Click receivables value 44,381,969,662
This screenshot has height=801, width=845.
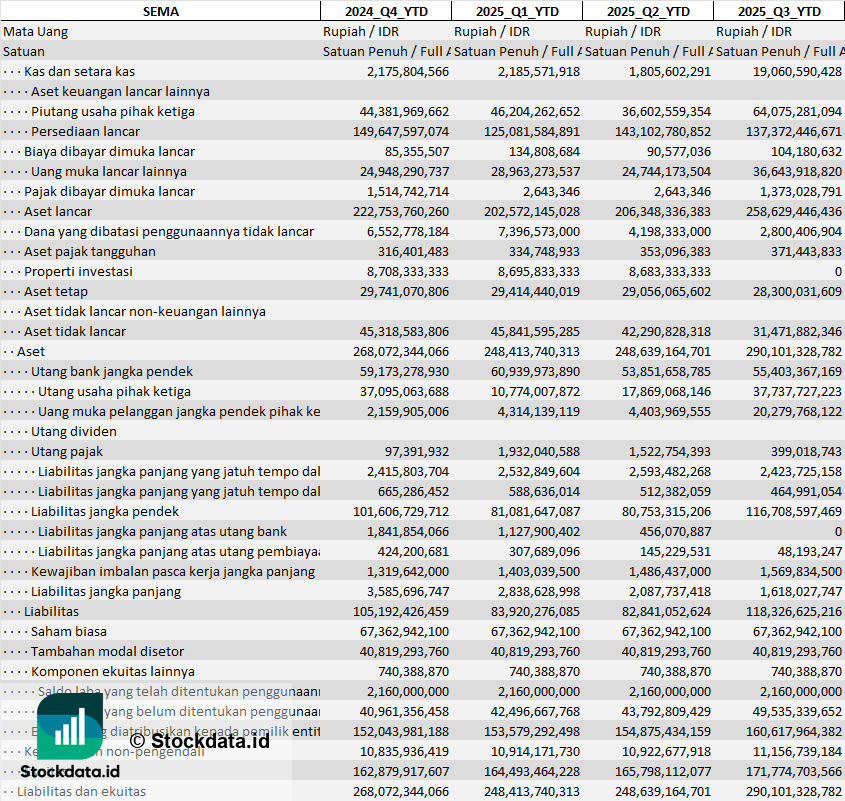pyautogui.click(x=404, y=112)
